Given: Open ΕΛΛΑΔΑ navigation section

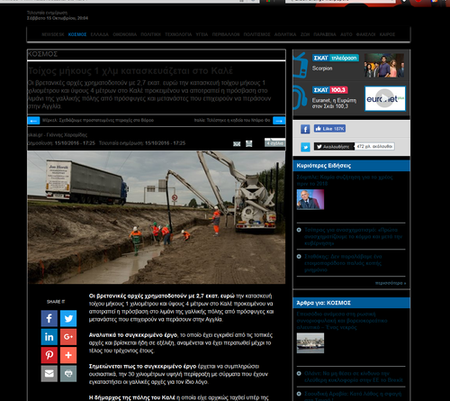Looking at the screenshot, I should click(x=99, y=34).
